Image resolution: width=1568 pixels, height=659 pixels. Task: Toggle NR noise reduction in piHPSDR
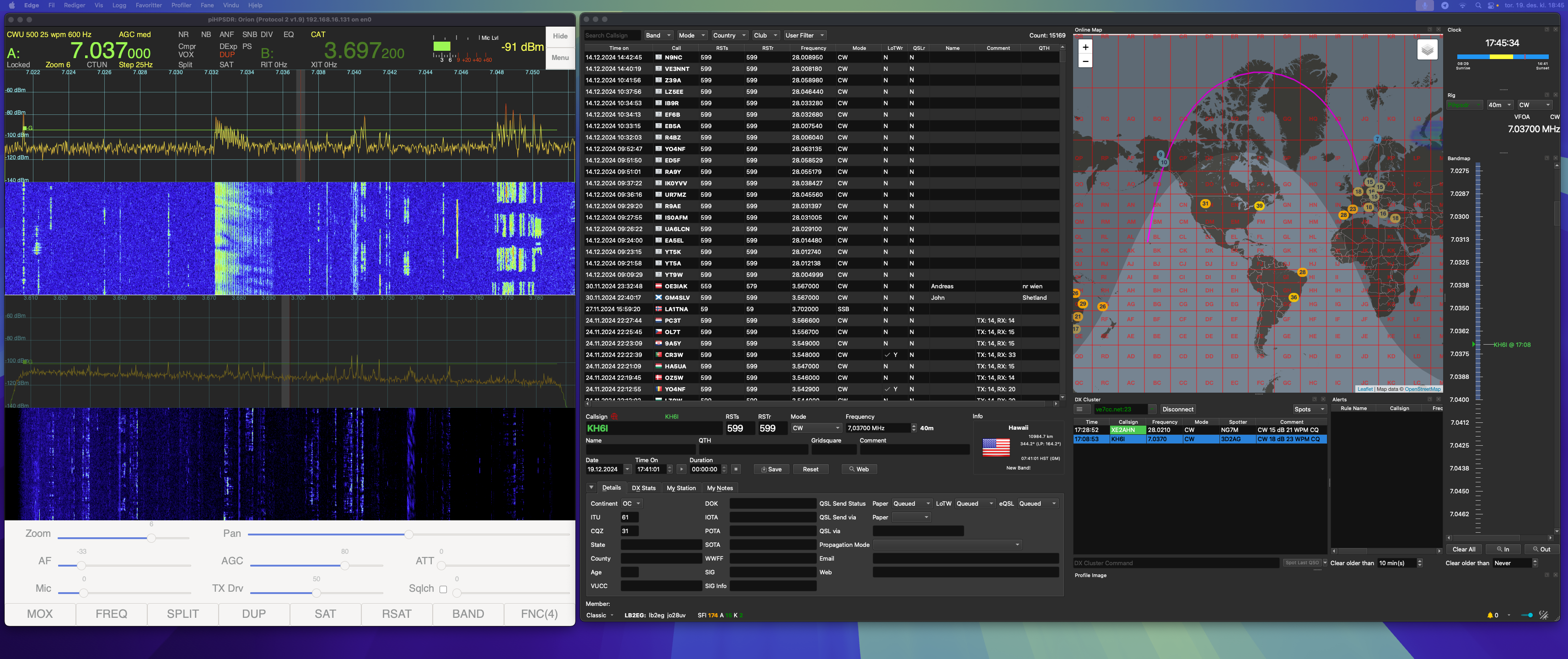click(x=183, y=35)
